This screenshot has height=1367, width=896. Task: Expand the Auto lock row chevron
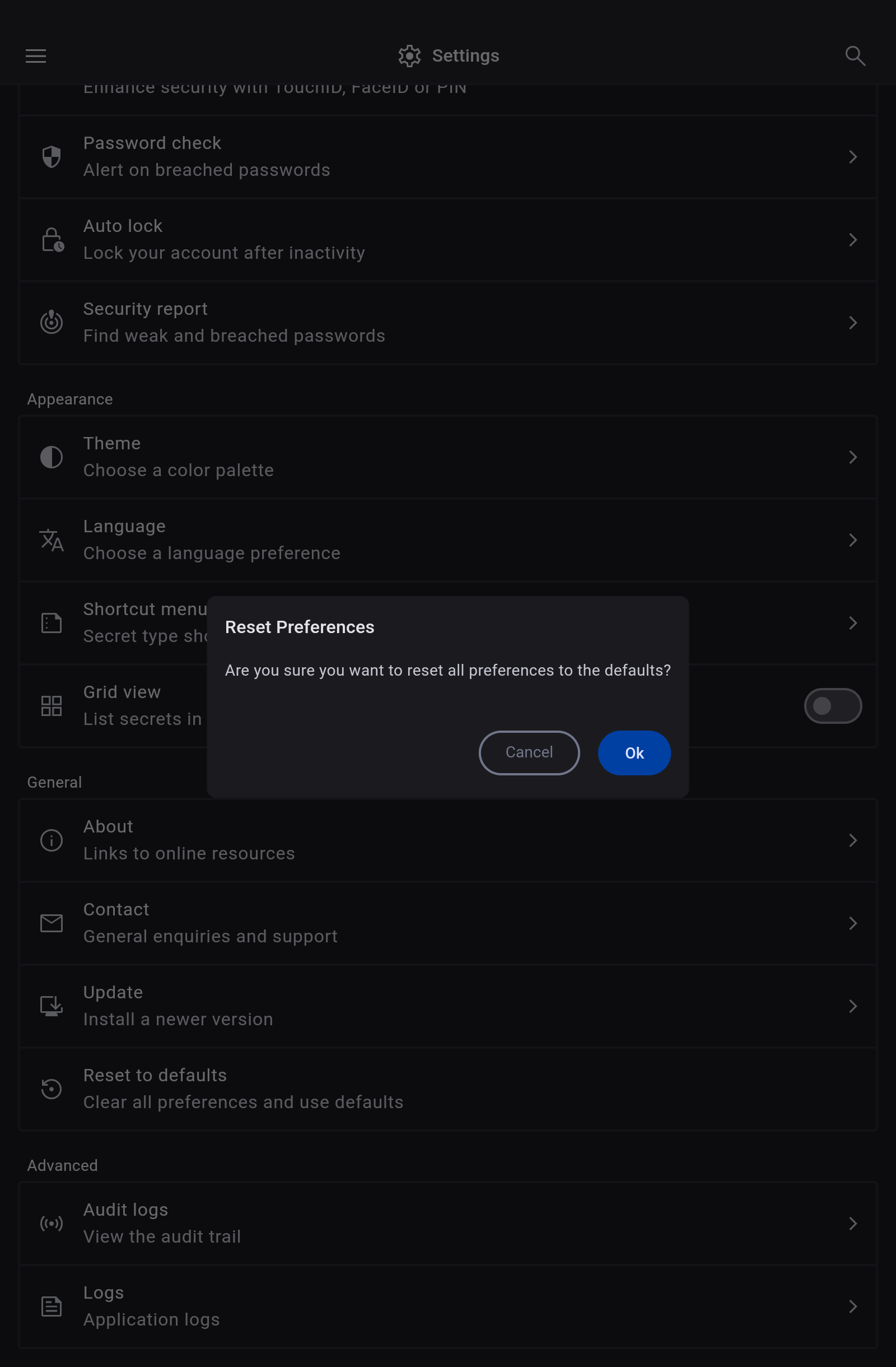[x=853, y=240]
